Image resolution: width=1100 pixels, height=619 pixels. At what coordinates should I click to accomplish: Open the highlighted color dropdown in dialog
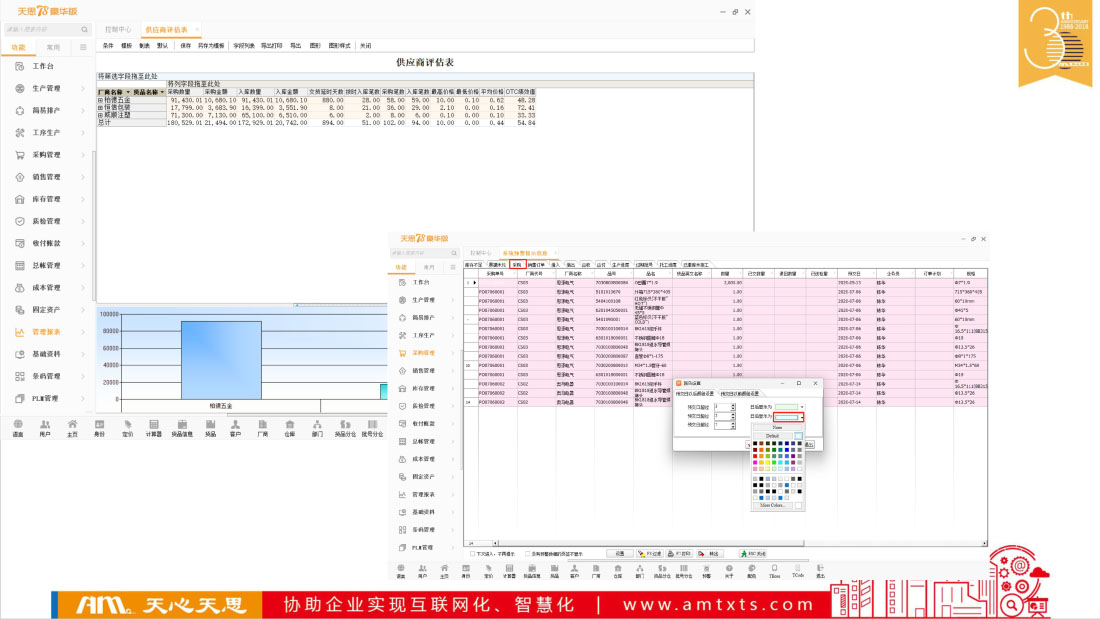point(800,417)
